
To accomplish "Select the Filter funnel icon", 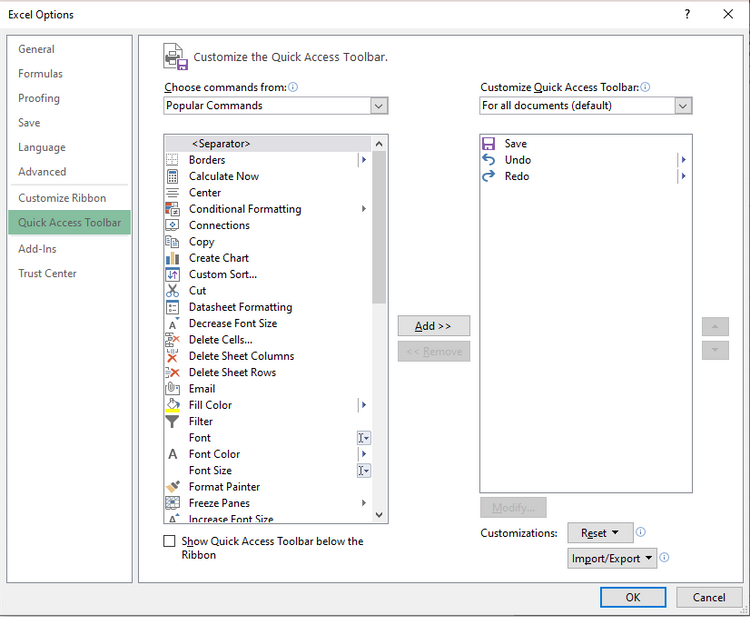I will pos(172,421).
